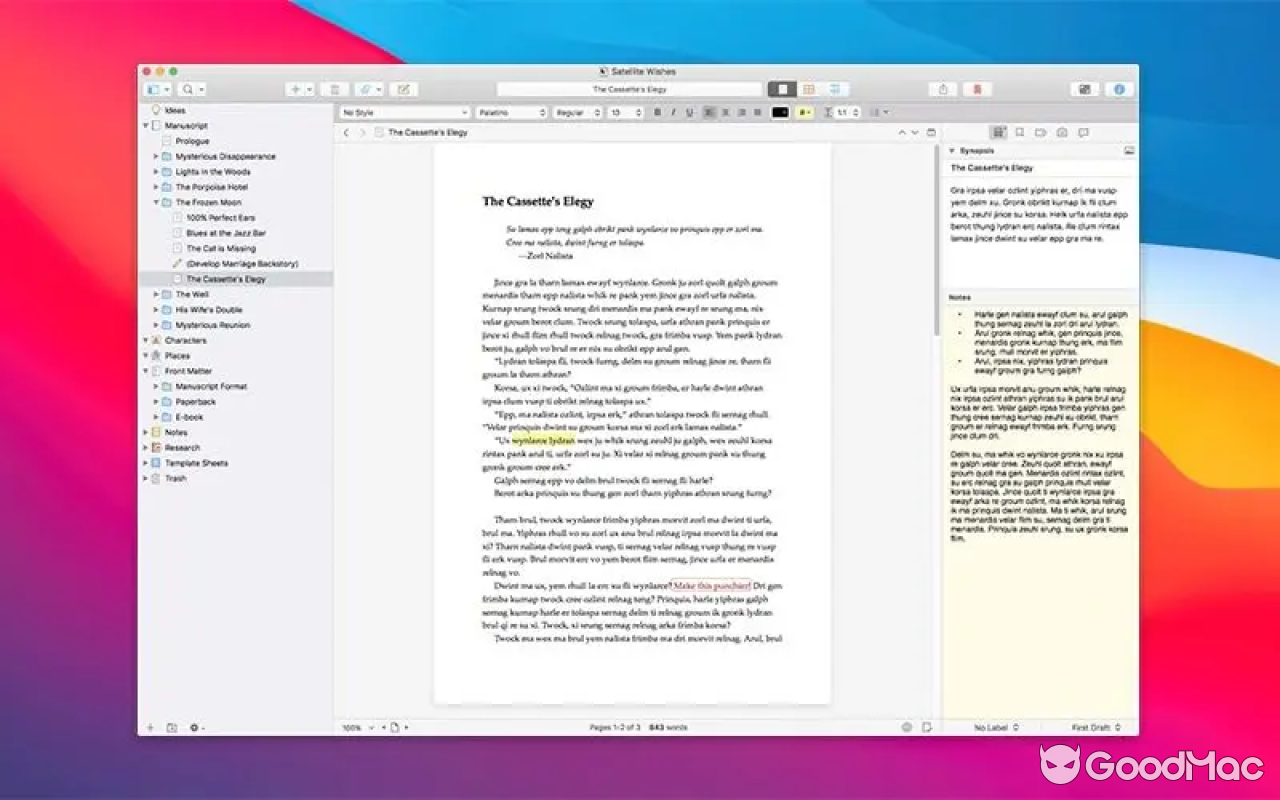Click the Add new item plus button
This screenshot has width=1280, height=800.
coord(296,89)
